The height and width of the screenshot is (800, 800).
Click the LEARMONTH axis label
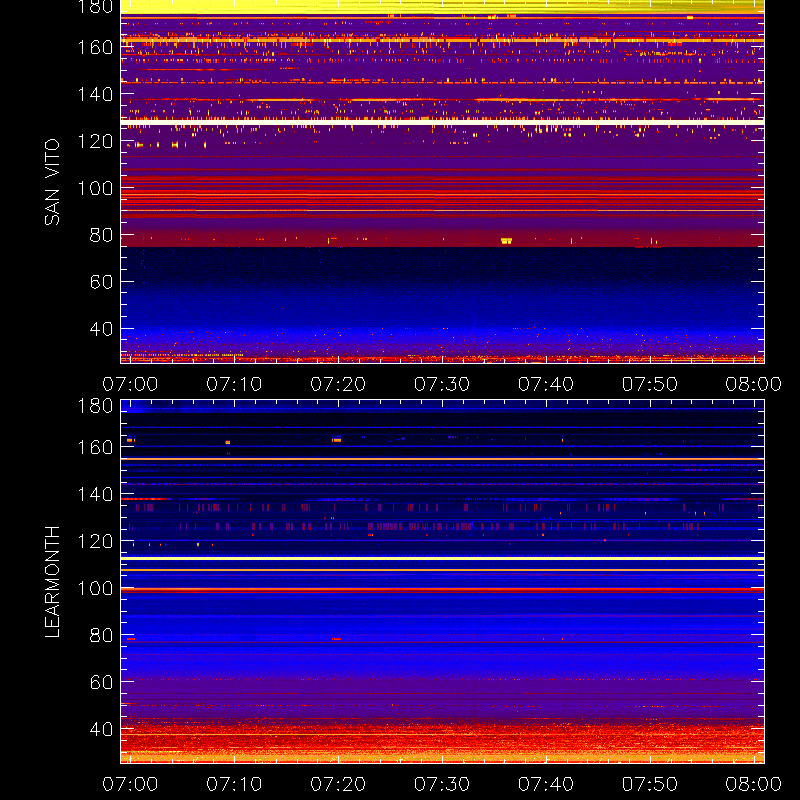(52, 582)
